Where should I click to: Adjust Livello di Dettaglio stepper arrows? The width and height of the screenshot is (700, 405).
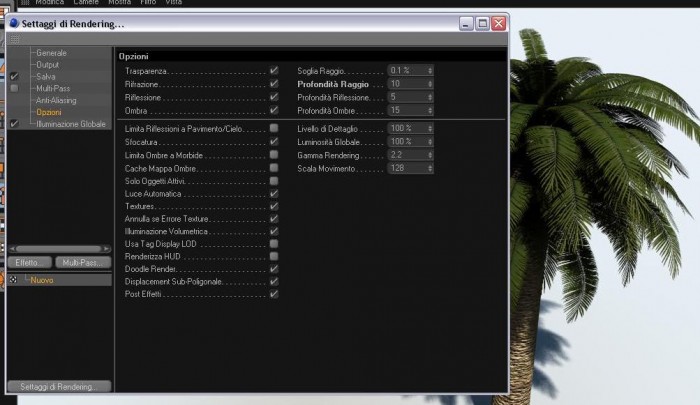pos(430,128)
